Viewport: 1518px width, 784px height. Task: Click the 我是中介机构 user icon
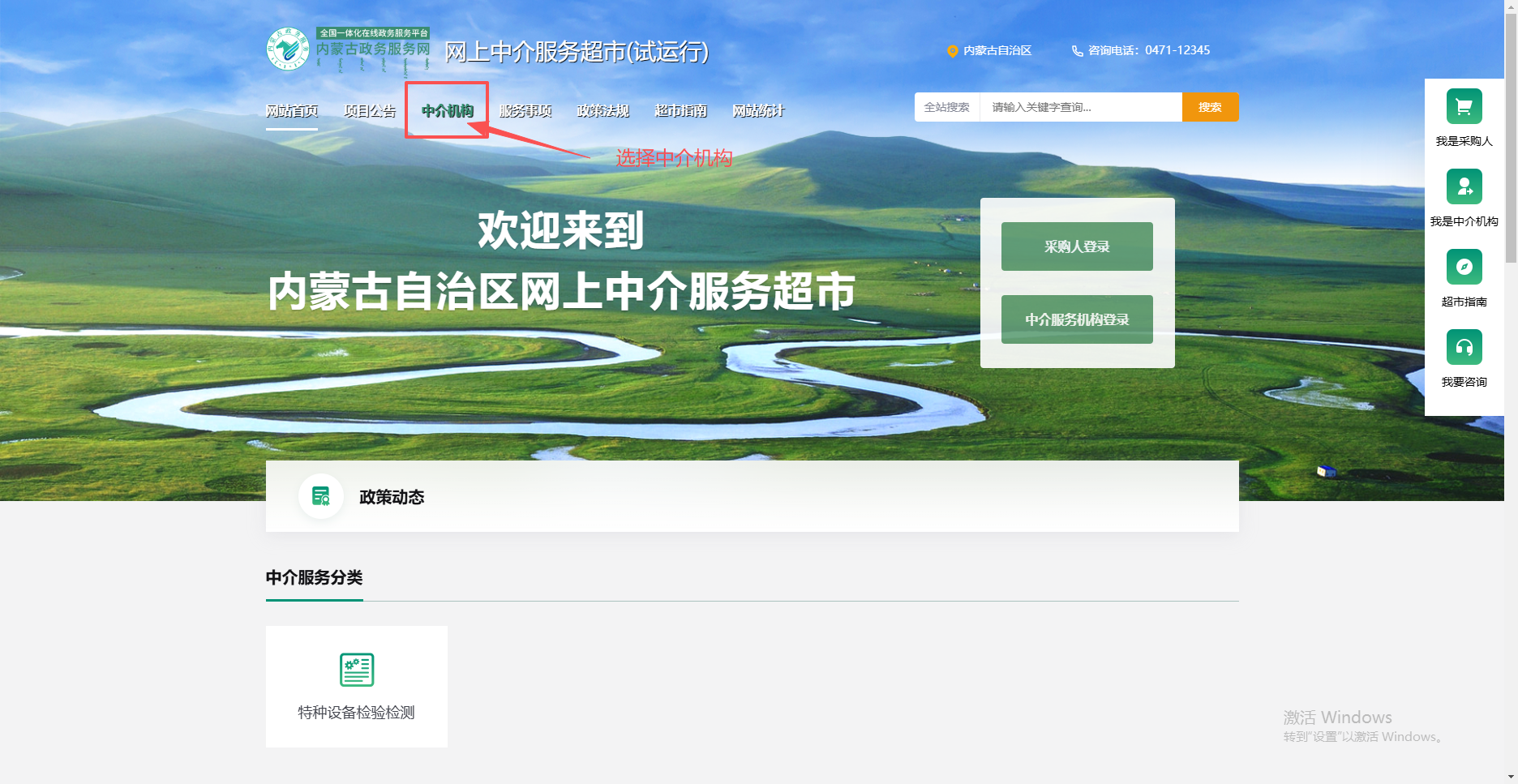pyautogui.click(x=1464, y=186)
